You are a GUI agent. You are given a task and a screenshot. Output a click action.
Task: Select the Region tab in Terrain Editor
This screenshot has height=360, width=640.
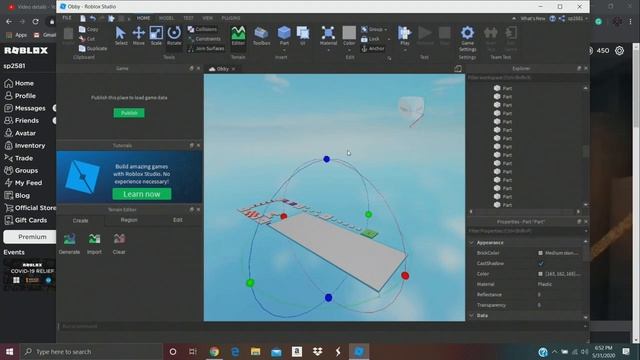click(129, 220)
